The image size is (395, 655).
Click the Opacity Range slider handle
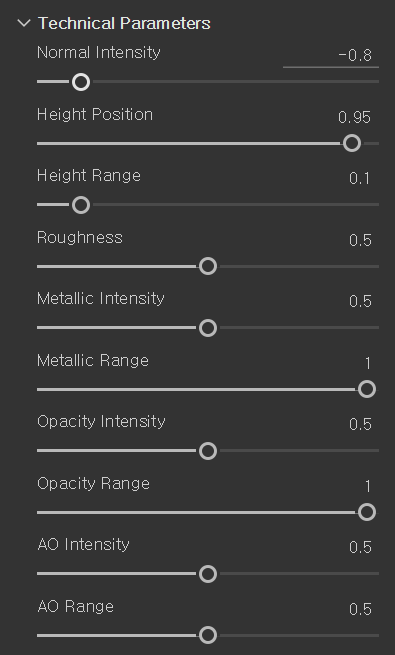(x=367, y=513)
